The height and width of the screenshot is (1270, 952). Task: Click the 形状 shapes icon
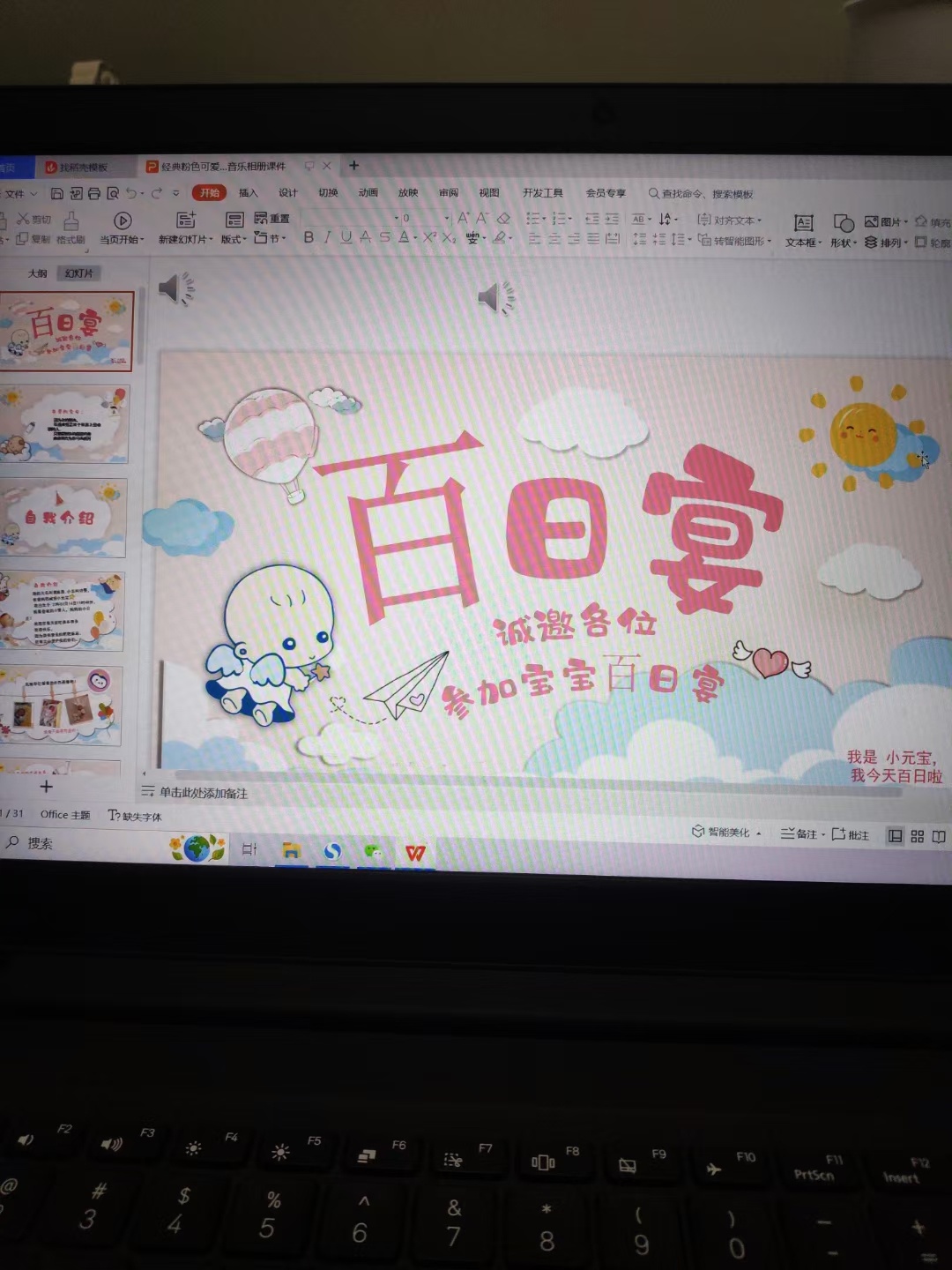844,223
